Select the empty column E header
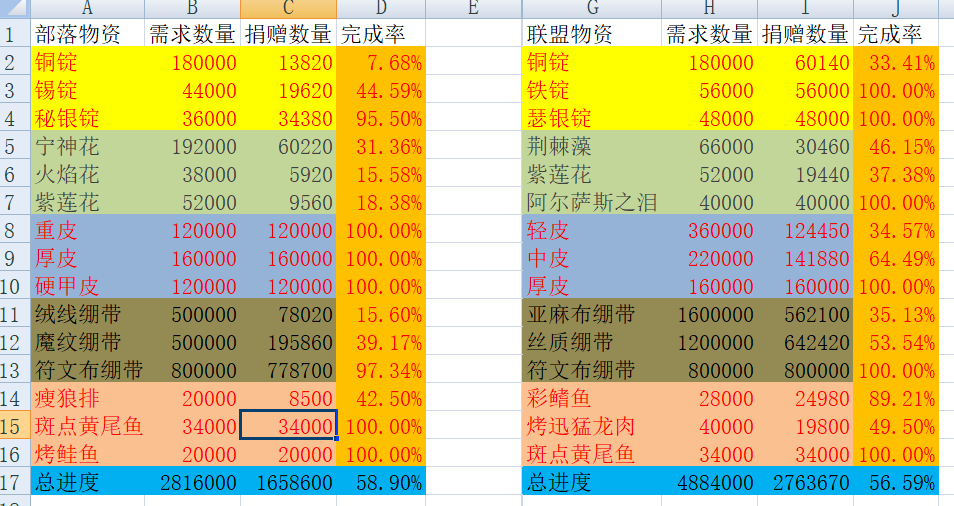The width and height of the screenshot is (954, 506). point(473,9)
